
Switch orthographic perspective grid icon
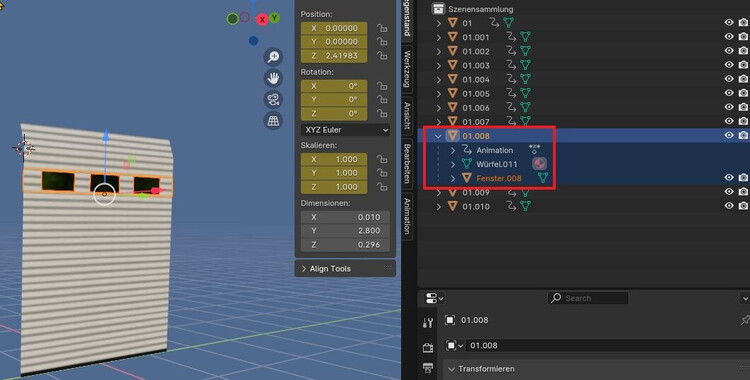pos(273,121)
